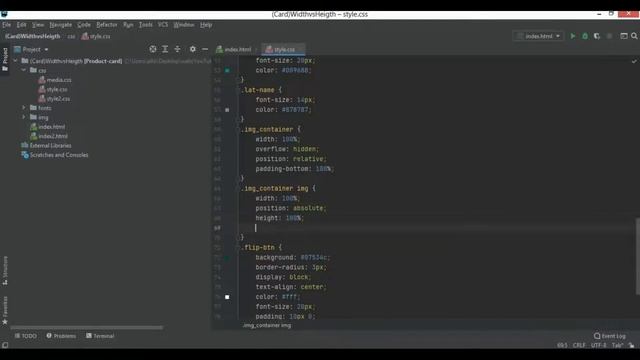Expand the img folder arrow

(x=24, y=117)
